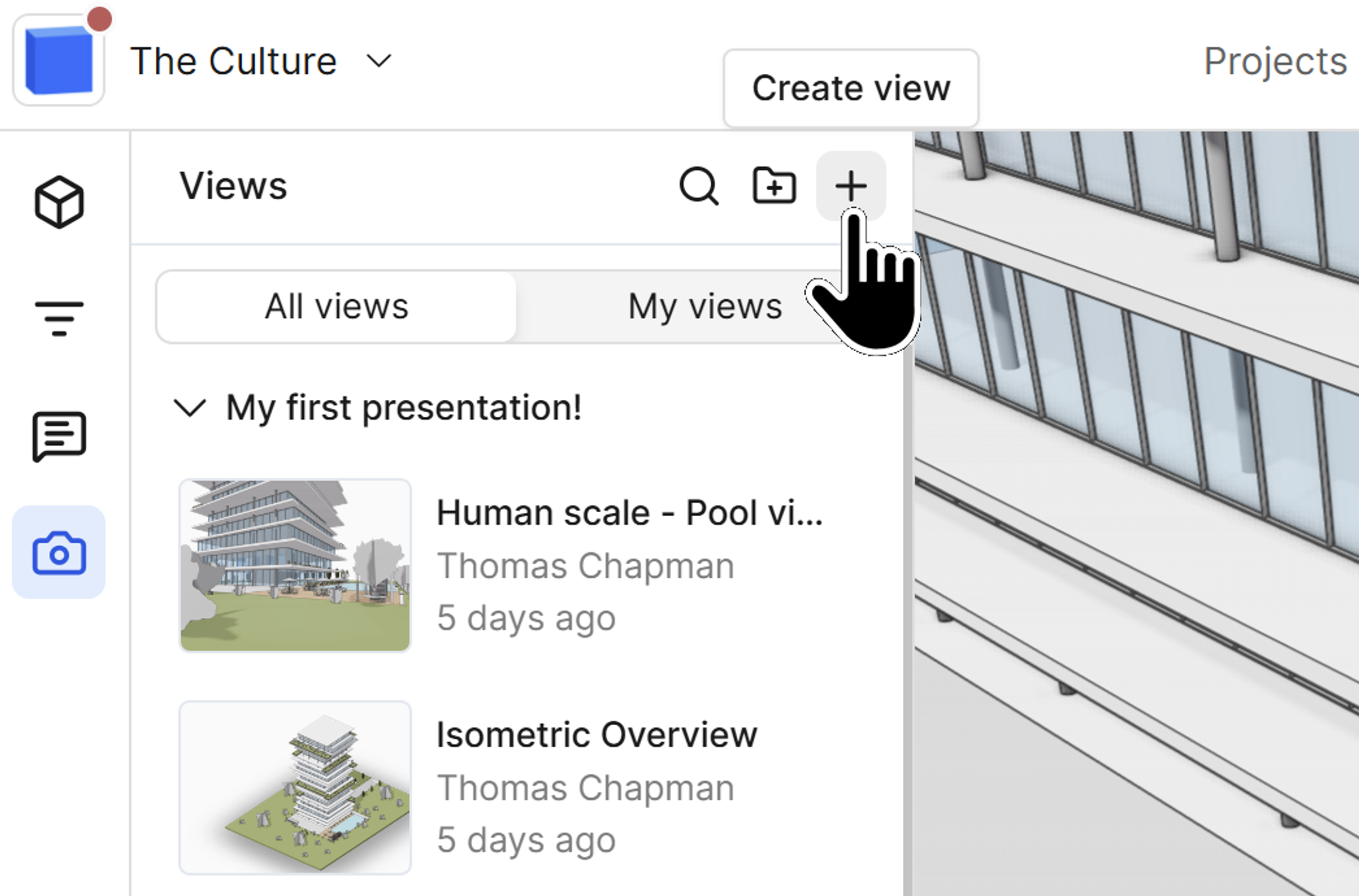The height and width of the screenshot is (896, 1359).
Task: Click the search views magnifier icon
Action: click(x=698, y=186)
